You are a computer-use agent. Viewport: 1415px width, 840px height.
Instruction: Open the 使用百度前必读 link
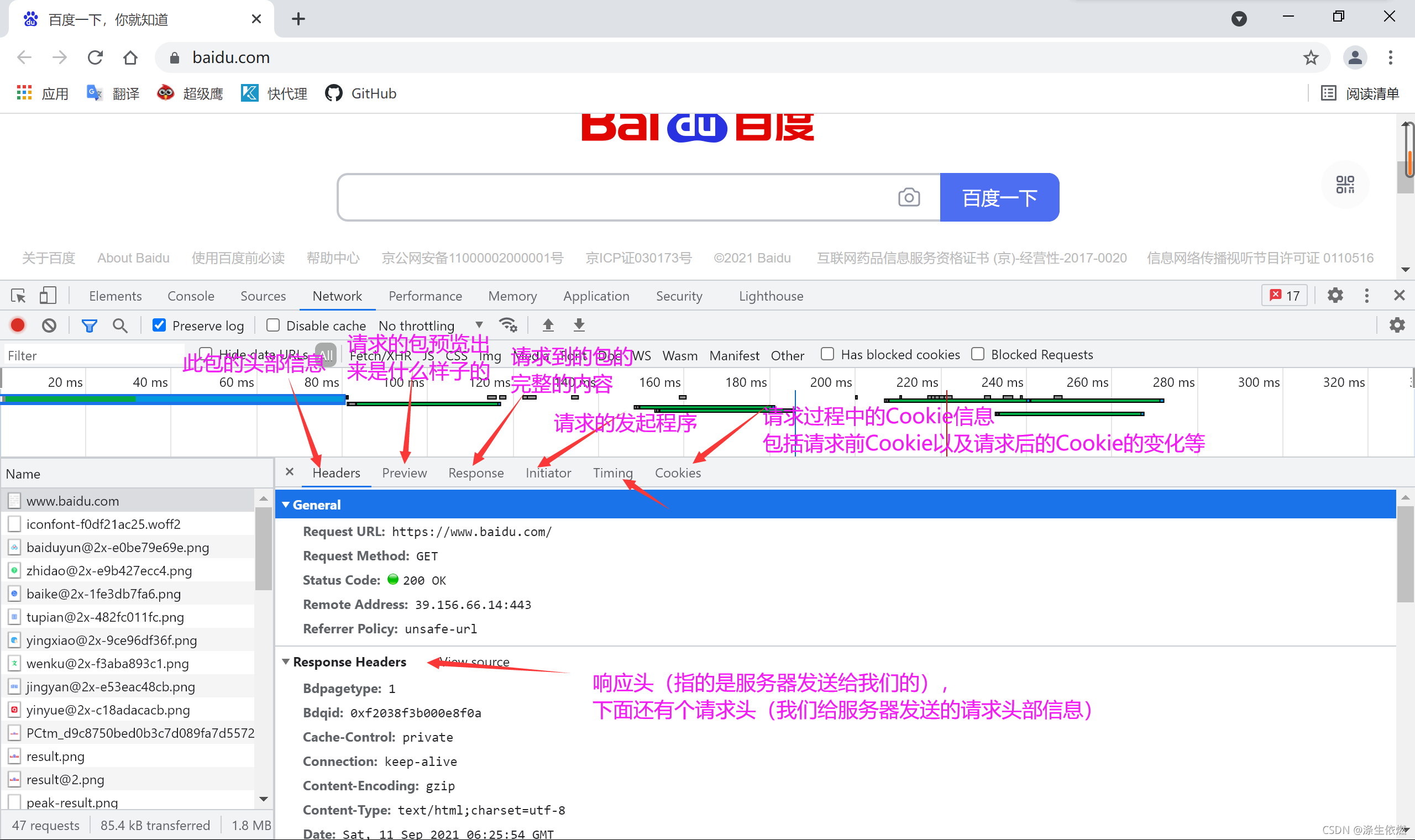click(x=238, y=258)
